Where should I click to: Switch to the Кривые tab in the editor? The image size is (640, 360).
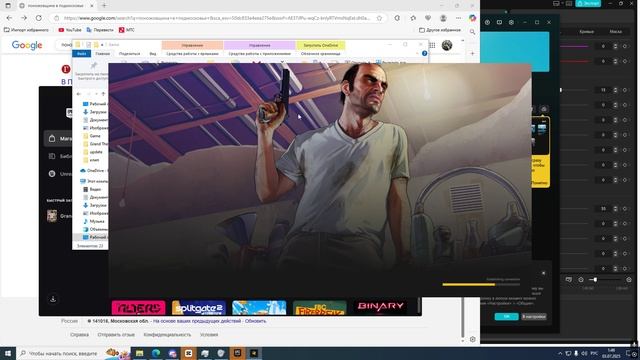586,31
